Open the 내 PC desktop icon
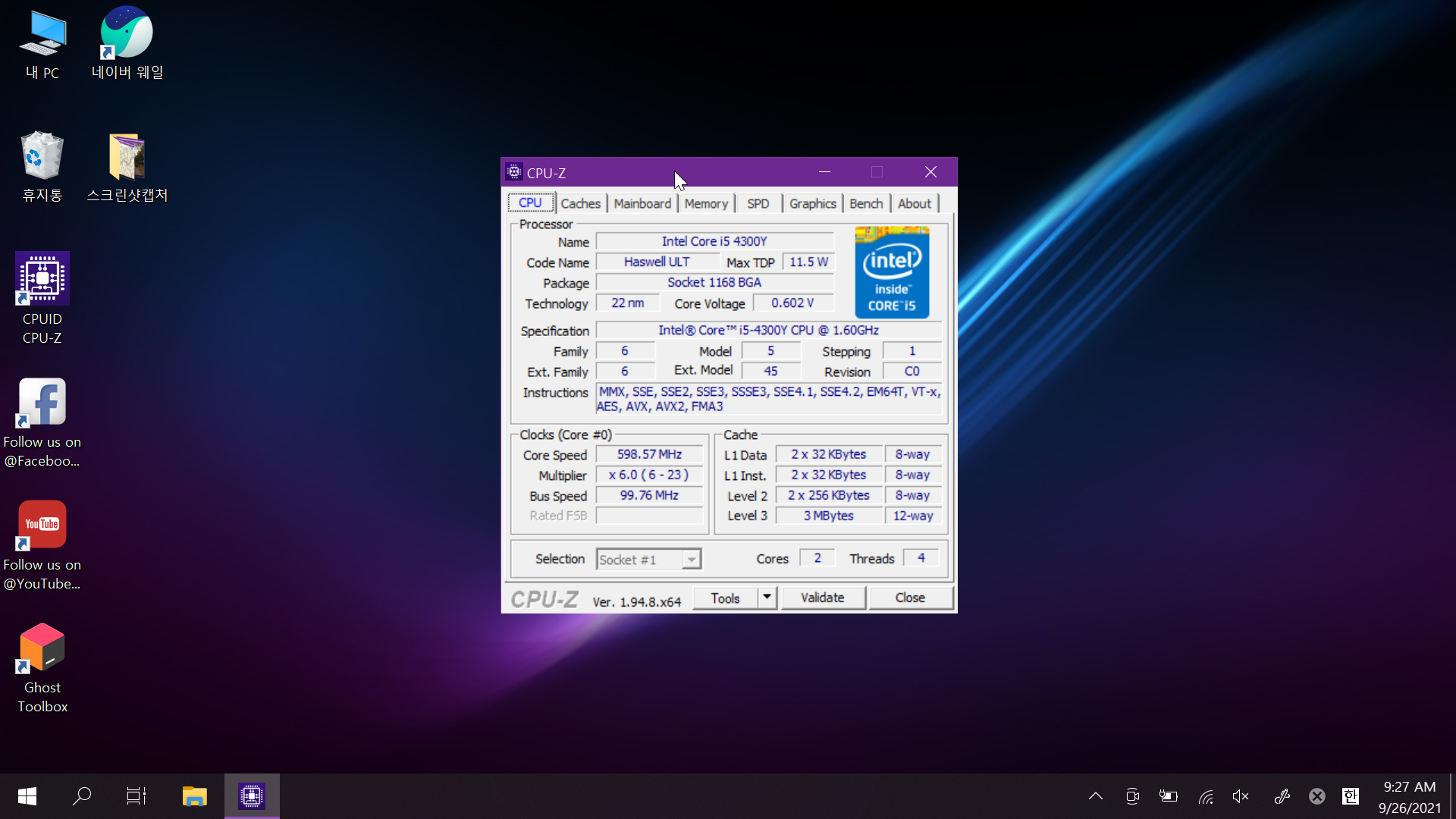This screenshot has height=819, width=1456. 42,44
